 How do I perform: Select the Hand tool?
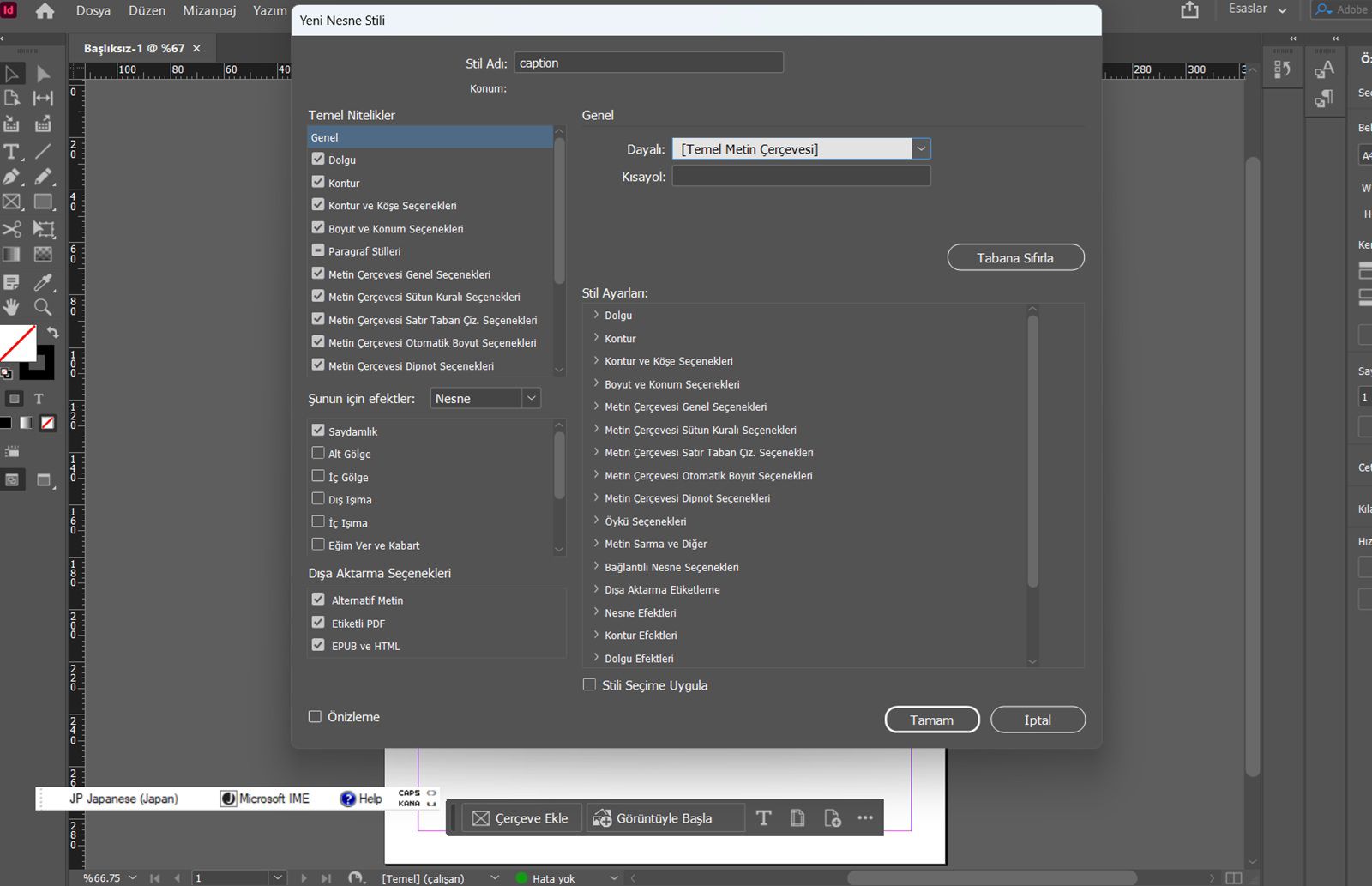[12, 307]
